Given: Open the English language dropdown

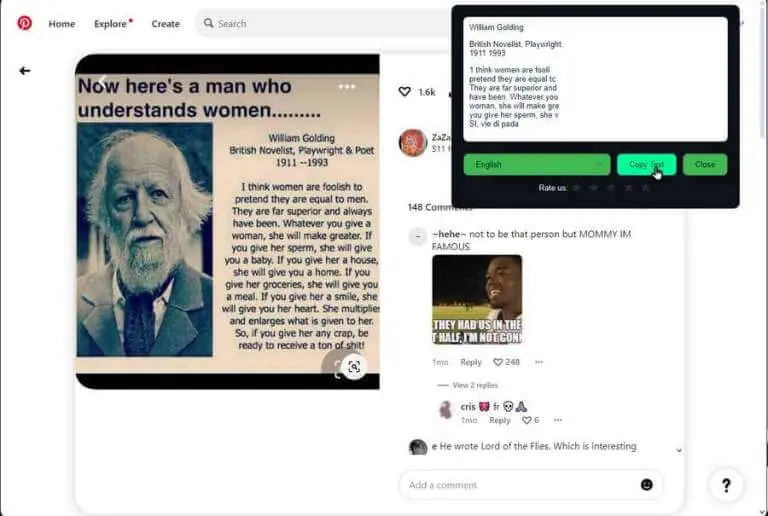Looking at the screenshot, I should (x=537, y=164).
